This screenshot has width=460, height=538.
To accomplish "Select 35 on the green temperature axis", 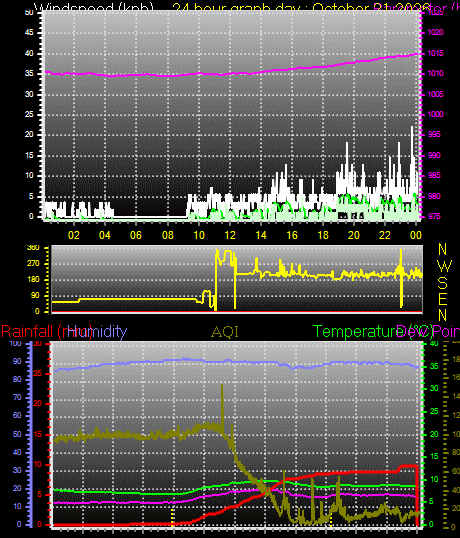I will click(x=434, y=366).
